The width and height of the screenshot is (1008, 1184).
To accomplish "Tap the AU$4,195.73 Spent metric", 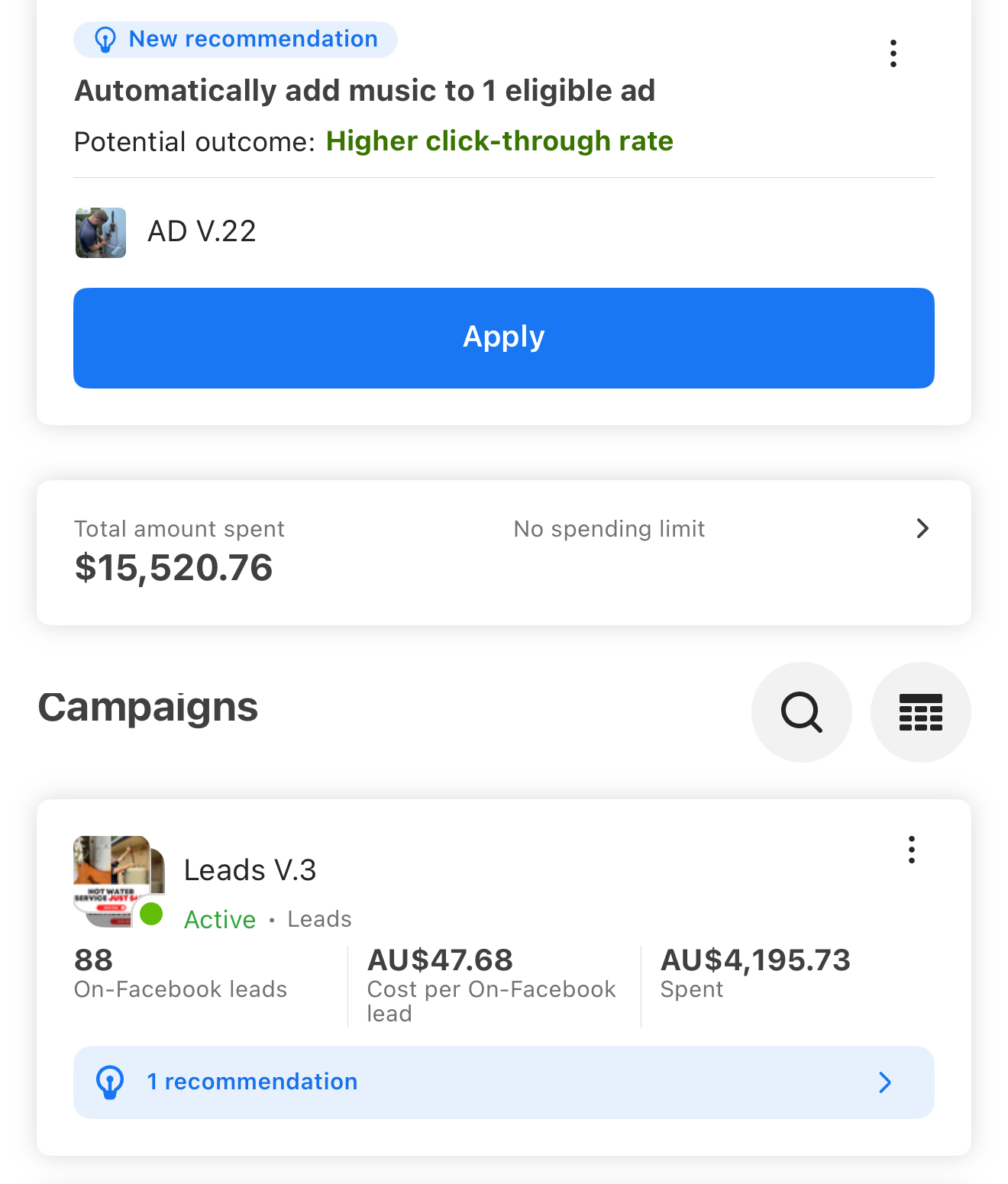I will click(x=754, y=960).
